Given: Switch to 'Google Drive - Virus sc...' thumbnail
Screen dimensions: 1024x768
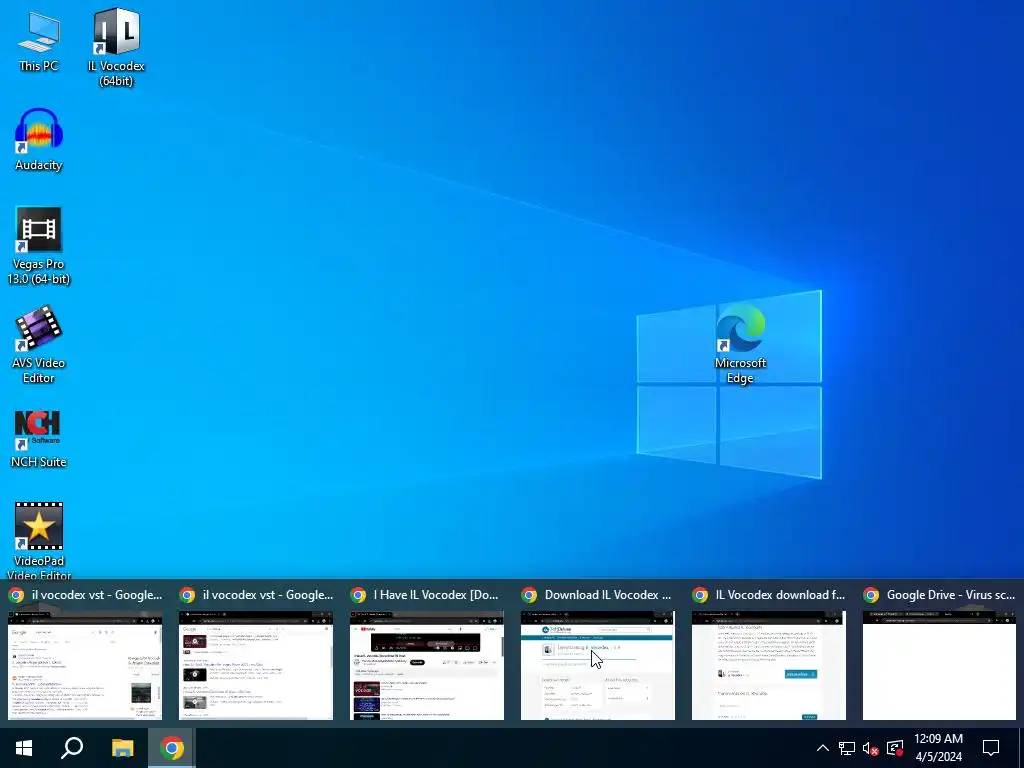Looking at the screenshot, I should (940, 665).
